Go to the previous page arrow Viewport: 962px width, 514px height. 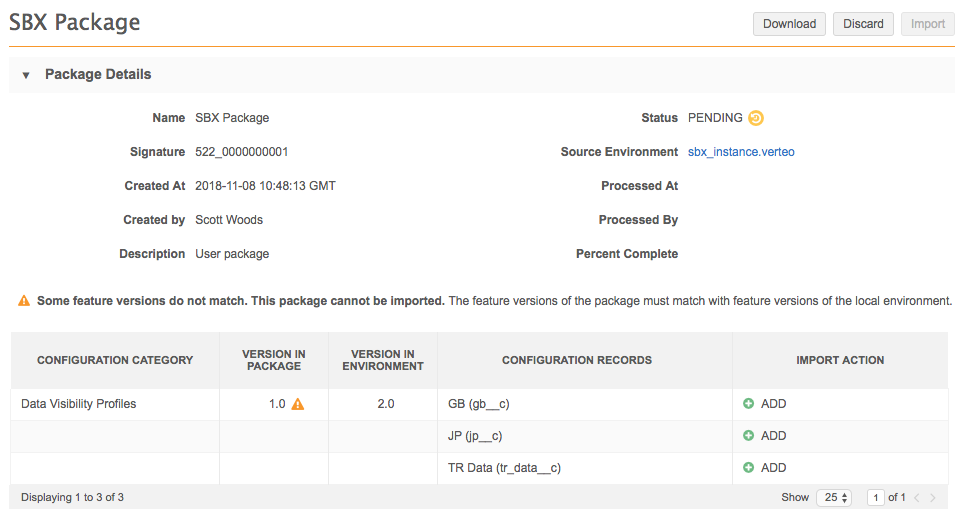click(918, 498)
